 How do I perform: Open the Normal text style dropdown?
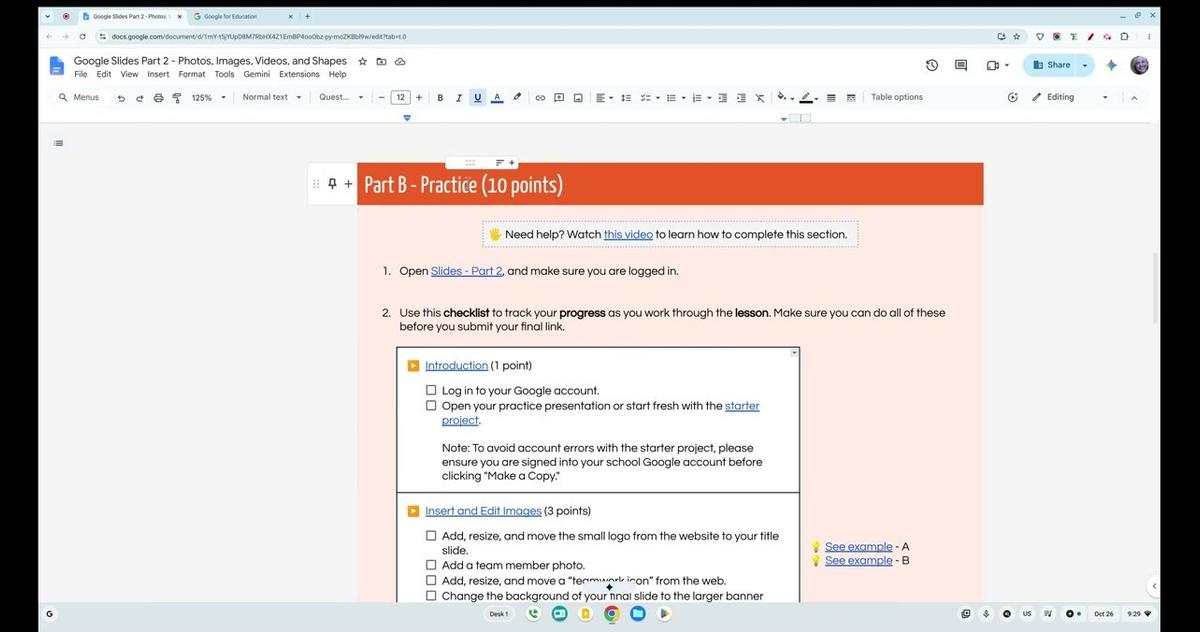(x=271, y=98)
